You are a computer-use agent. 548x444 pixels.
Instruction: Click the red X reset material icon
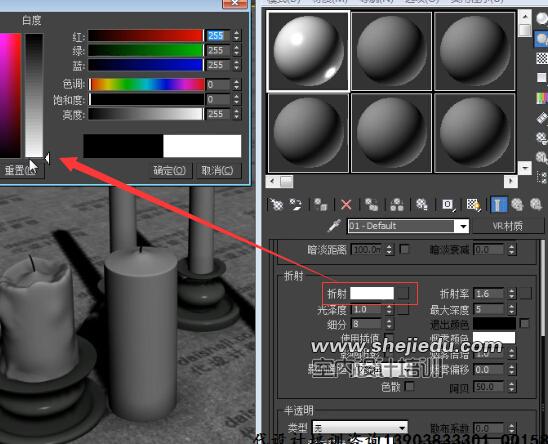coord(346,205)
